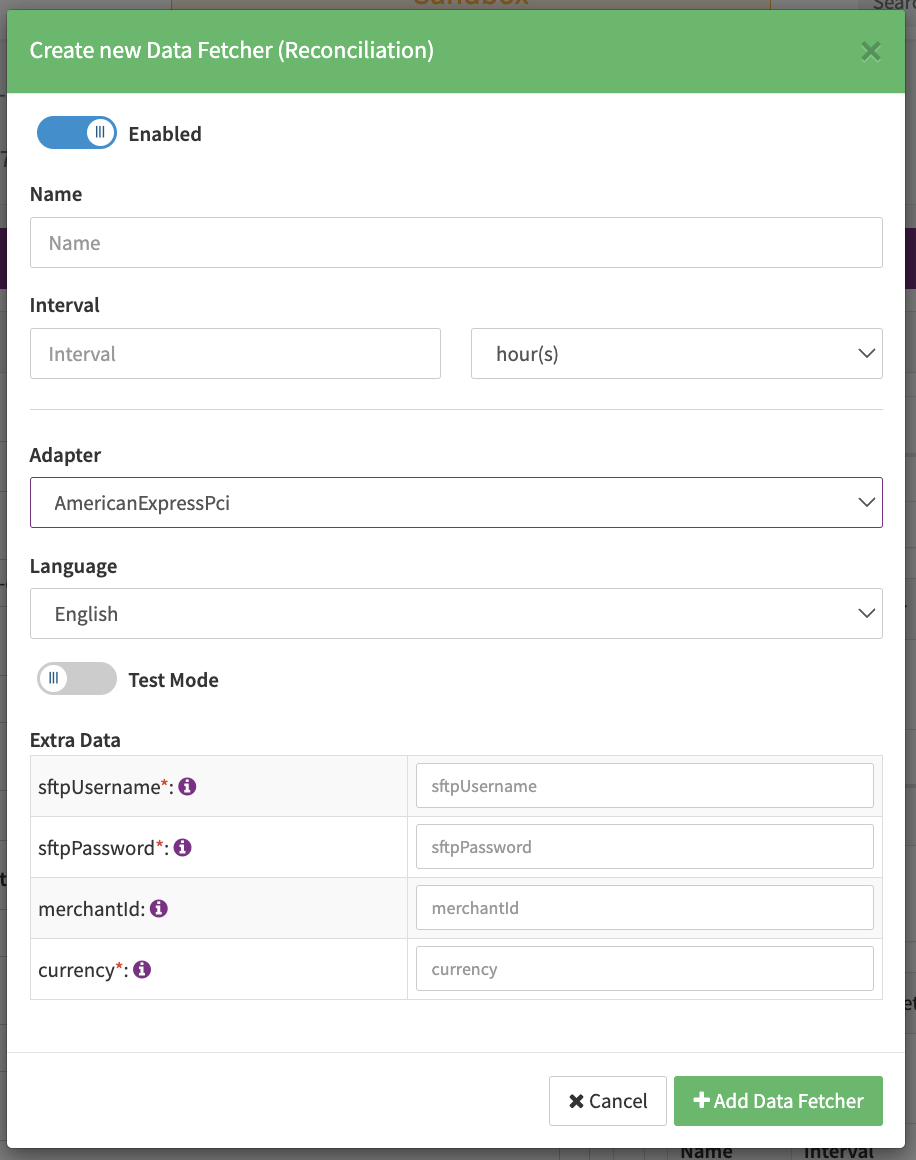Expand the Adapter dropdown showing AmericanExpressPci

pos(456,503)
